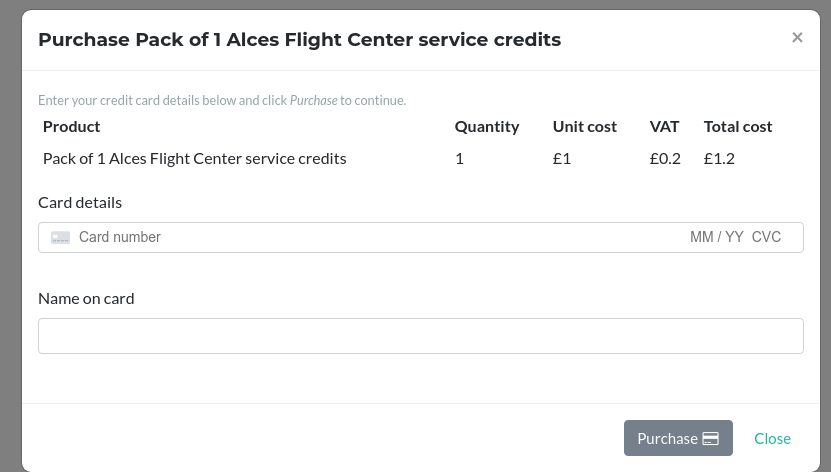The width and height of the screenshot is (831, 472).
Task: Focus the Card number field
Action: pyautogui.click(x=300, y=238)
